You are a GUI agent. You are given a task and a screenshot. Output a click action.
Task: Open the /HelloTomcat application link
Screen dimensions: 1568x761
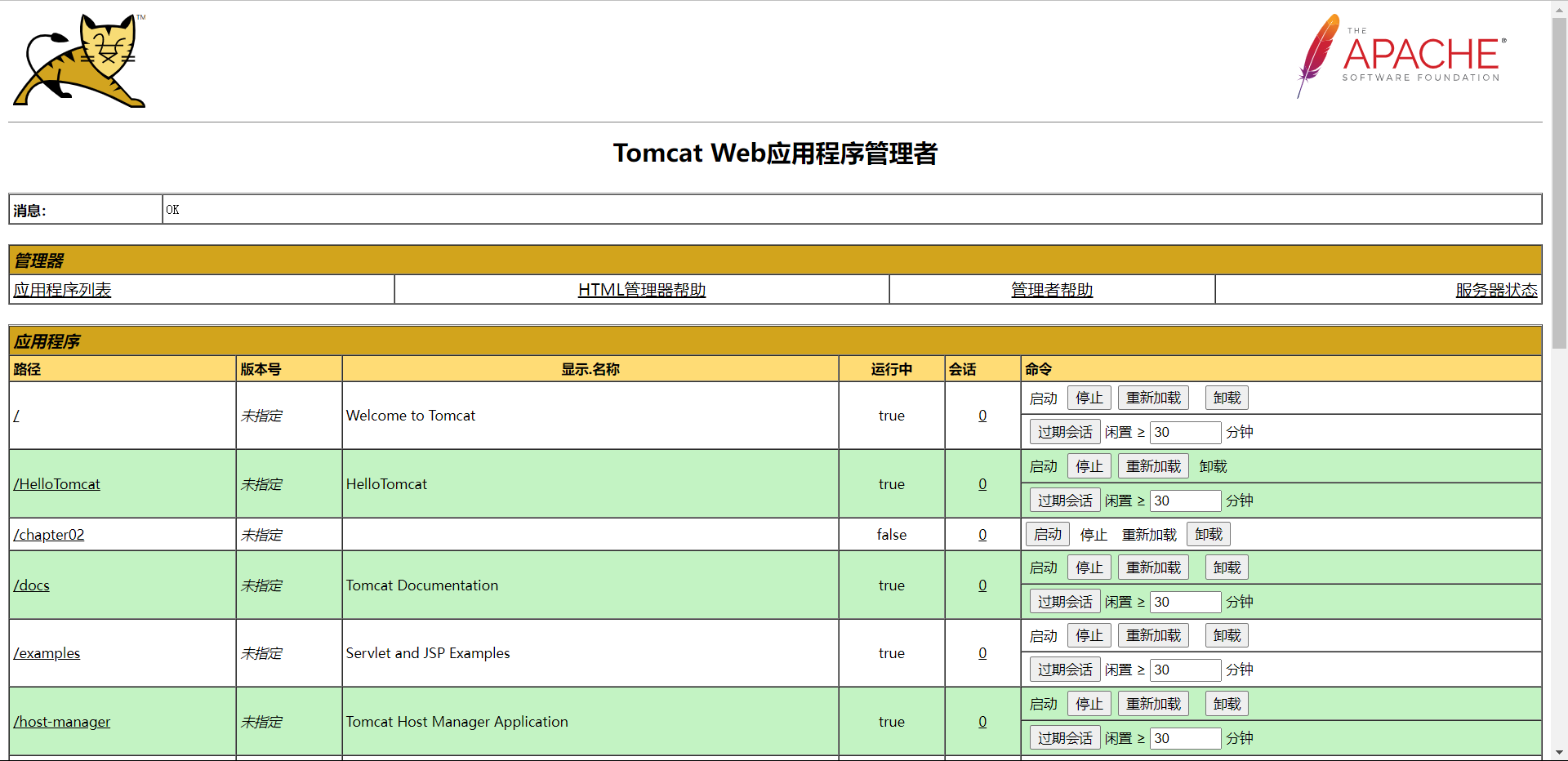pos(56,484)
